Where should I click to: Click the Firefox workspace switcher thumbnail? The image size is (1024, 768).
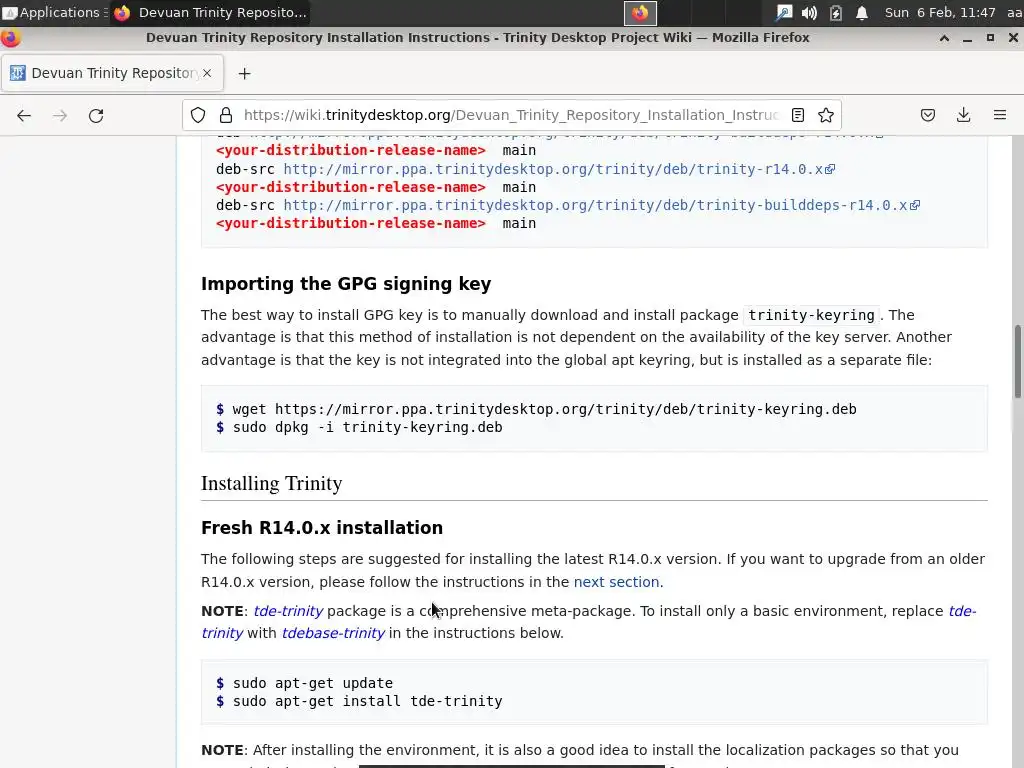click(x=640, y=13)
